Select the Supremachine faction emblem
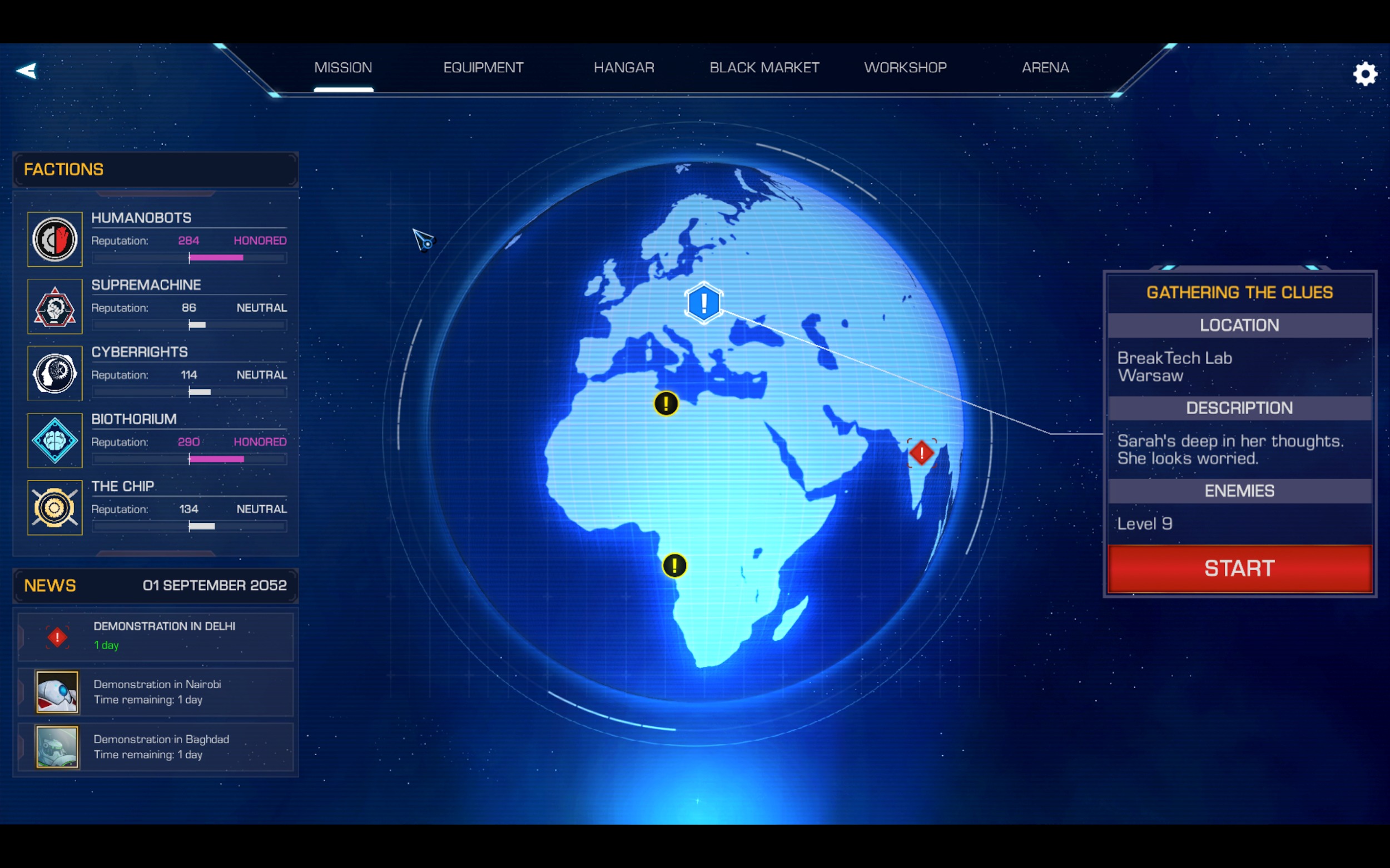 [x=54, y=306]
